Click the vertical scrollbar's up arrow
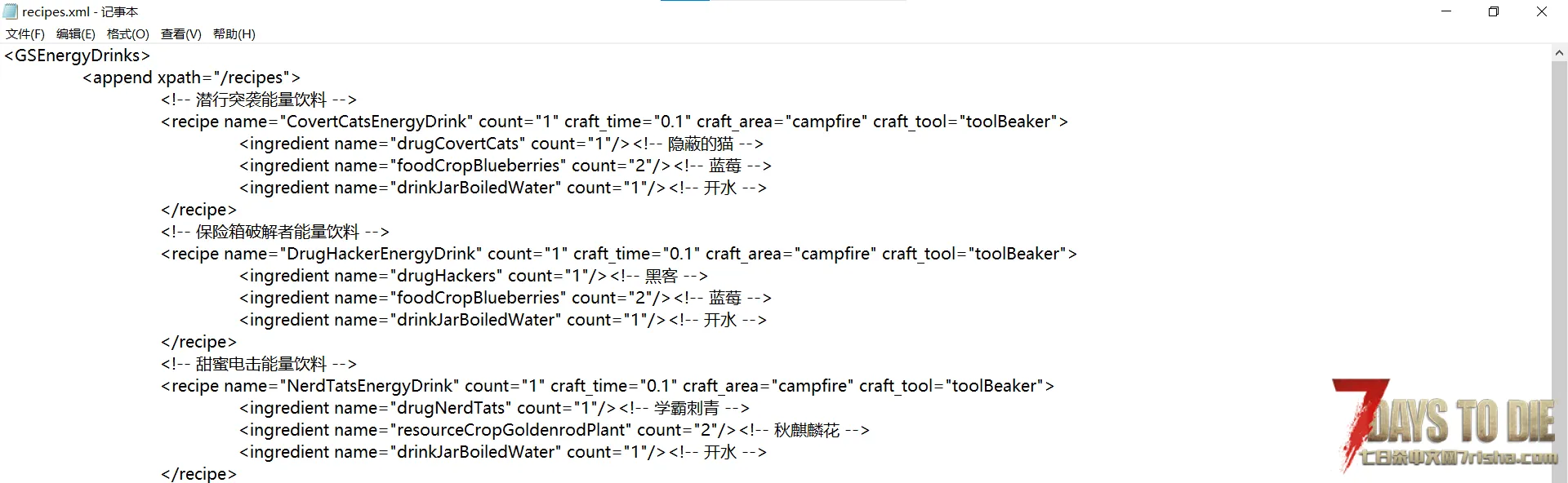The width and height of the screenshot is (1568, 483). pos(1559,53)
